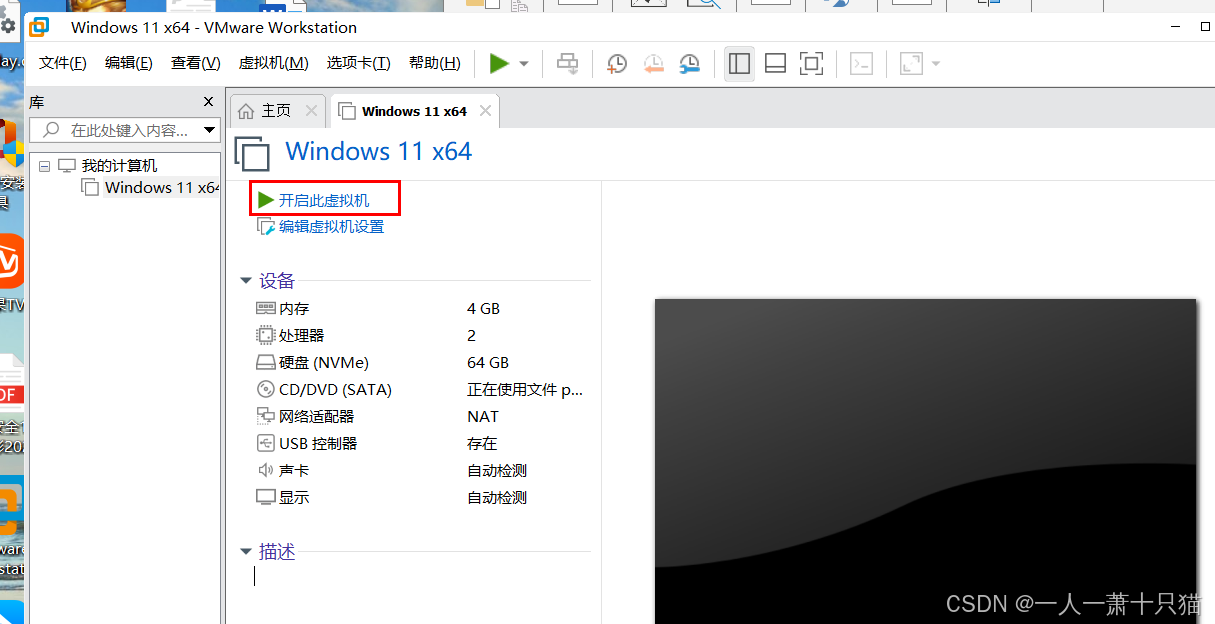
Task: Click the settings icon beside 编辑虚拟机设置
Action: [x=266, y=227]
